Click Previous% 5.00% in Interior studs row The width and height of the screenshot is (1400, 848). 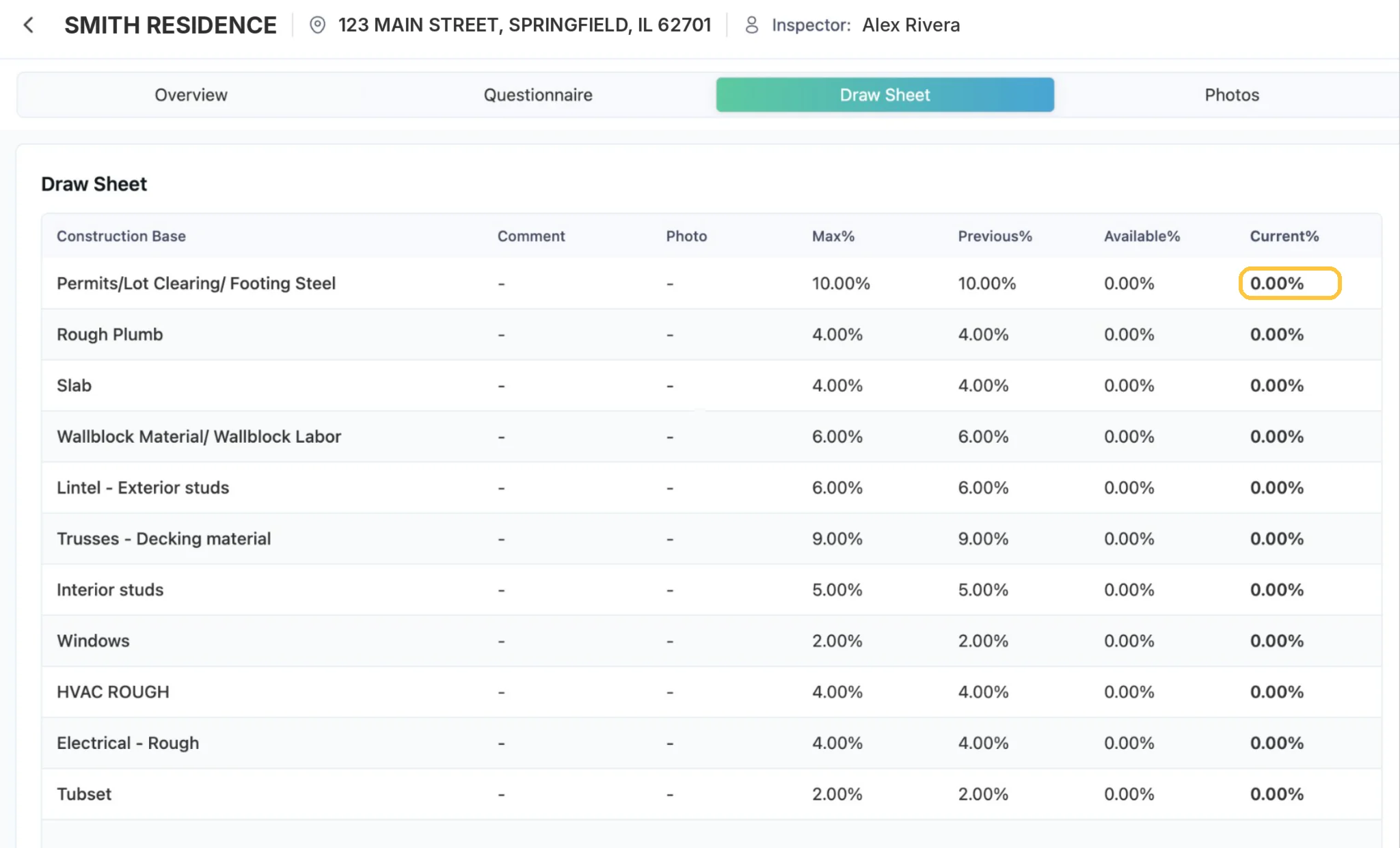click(983, 590)
